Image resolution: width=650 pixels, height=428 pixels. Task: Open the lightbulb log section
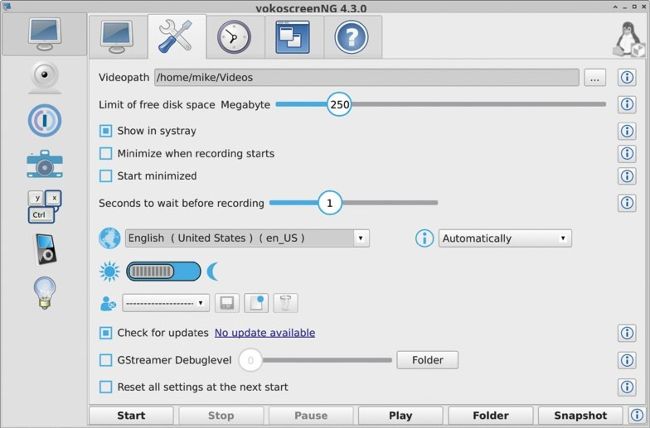pyautogui.click(x=44, y=293)
